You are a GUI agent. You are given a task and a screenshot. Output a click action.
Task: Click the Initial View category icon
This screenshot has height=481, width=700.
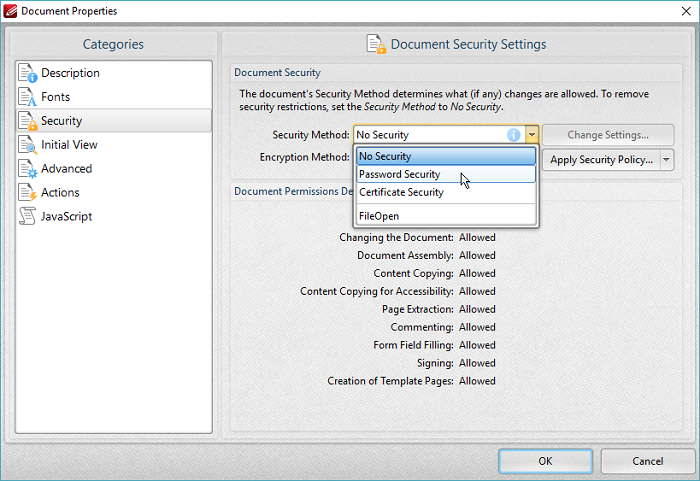coord(28,145)
